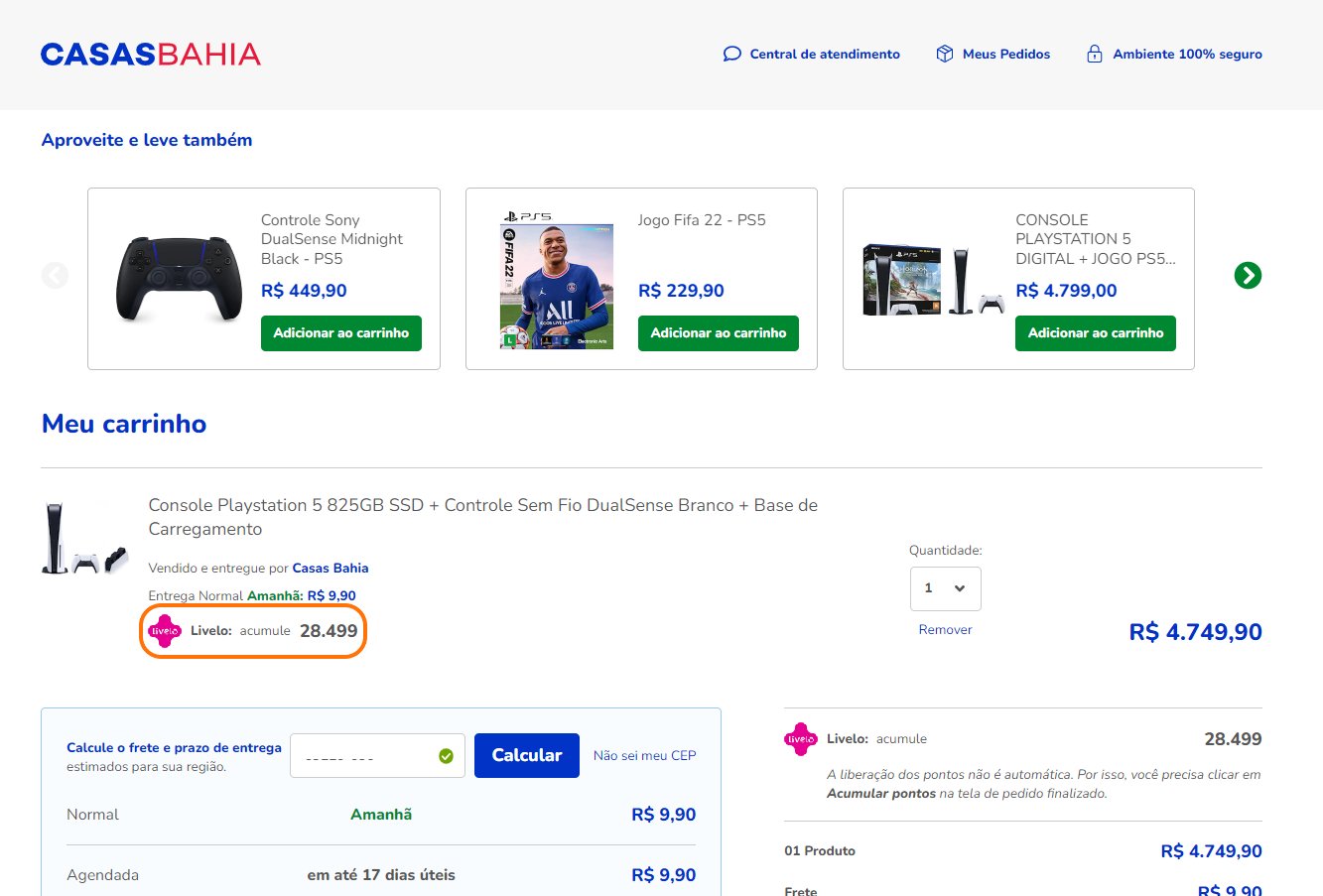Click the Controle Sony DualSense Midnight Black title

click(332, 239)
